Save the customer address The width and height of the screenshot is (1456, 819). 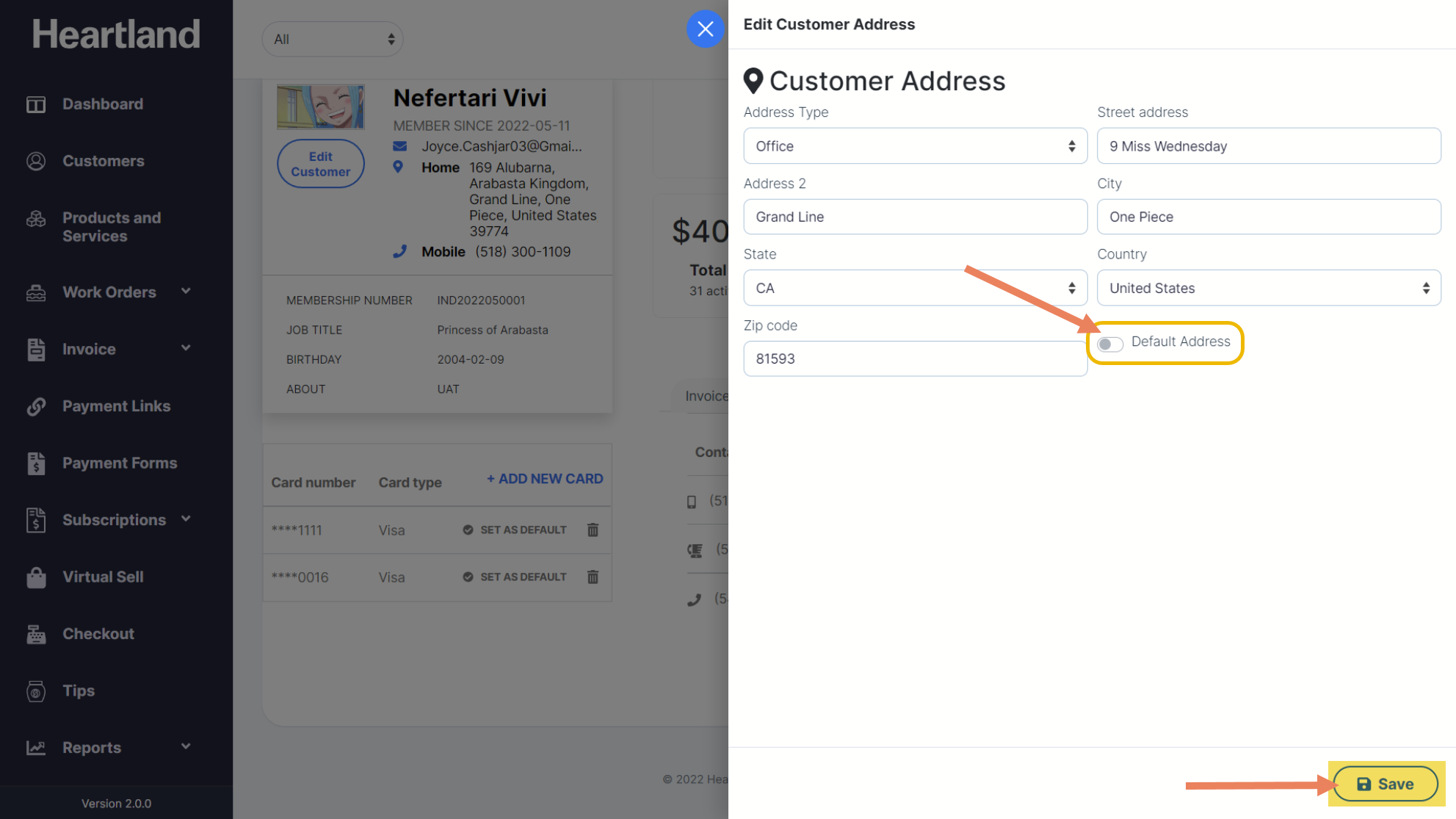[1385, 784]
